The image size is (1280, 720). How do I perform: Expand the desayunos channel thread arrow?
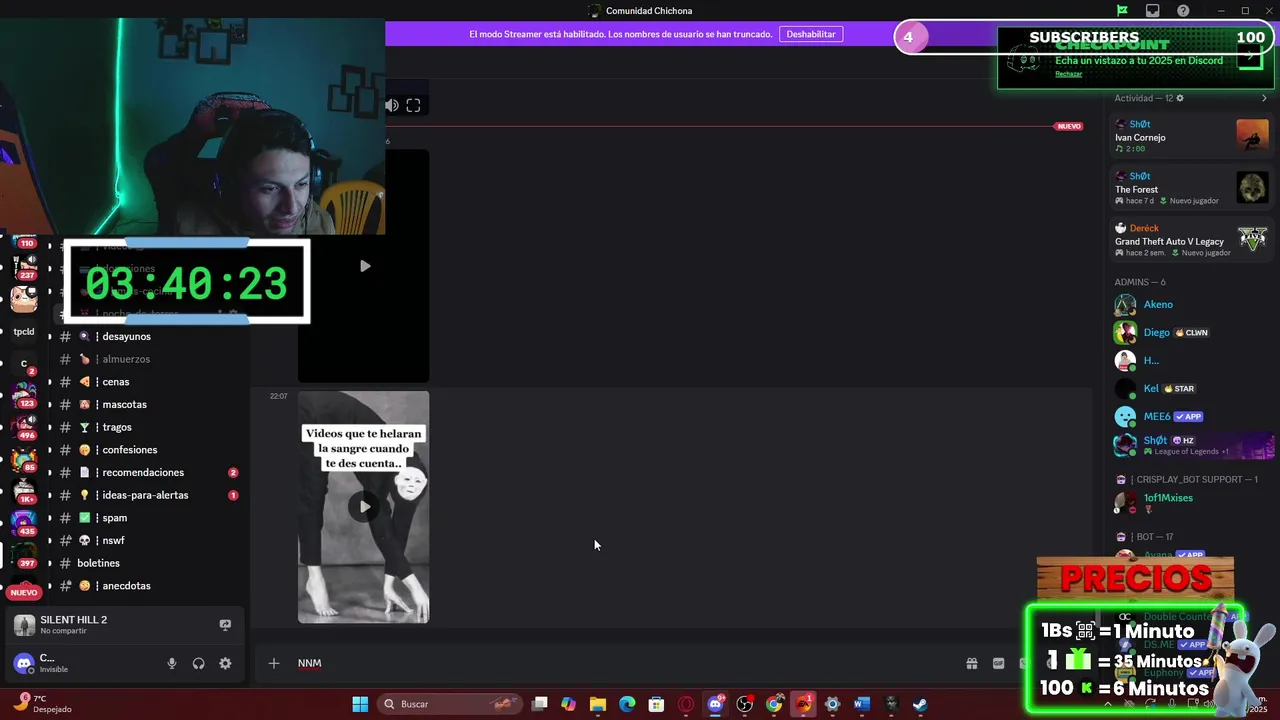point(50,337)
